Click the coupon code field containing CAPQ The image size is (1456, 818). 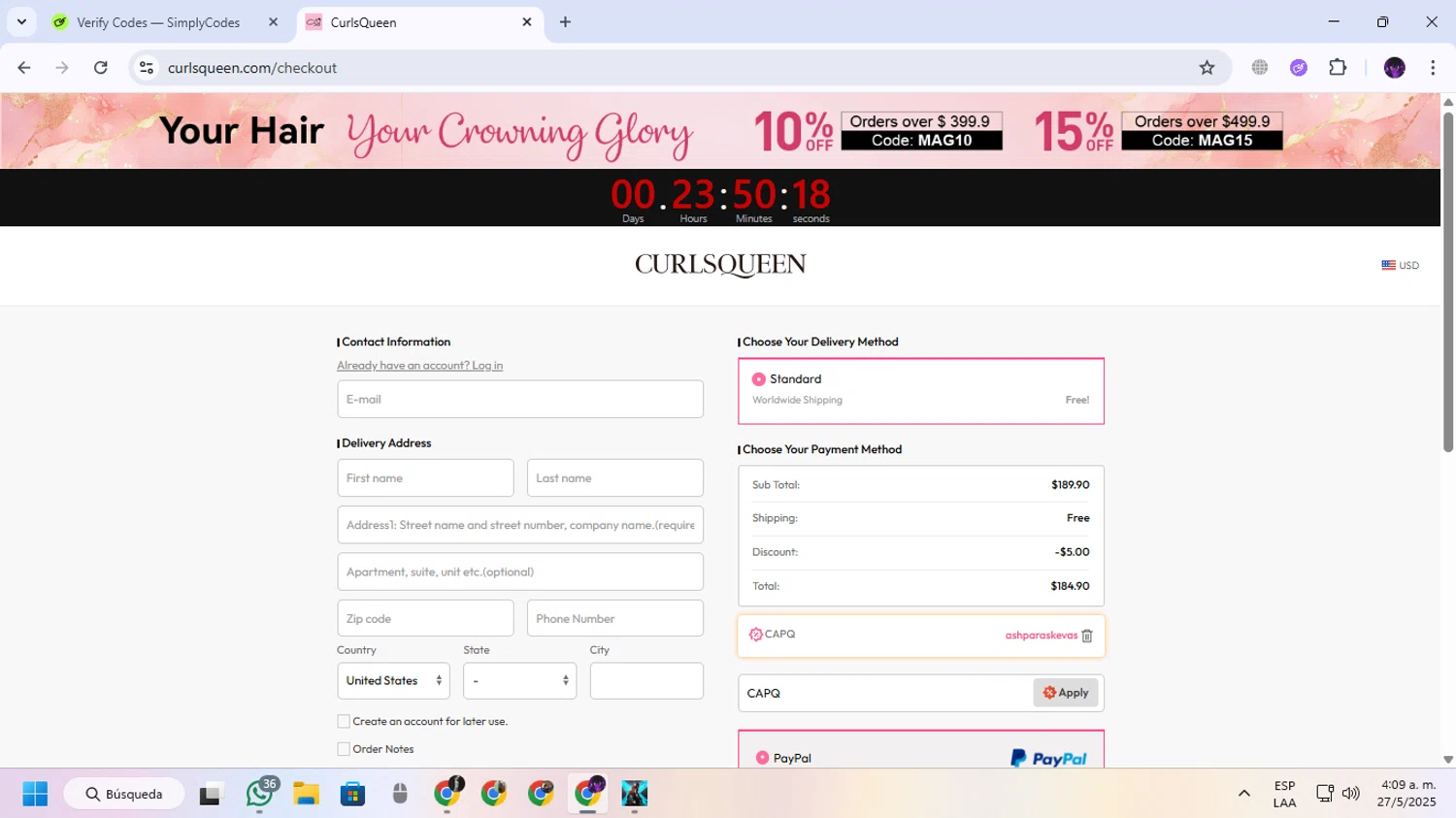click(x=885, y=693)
